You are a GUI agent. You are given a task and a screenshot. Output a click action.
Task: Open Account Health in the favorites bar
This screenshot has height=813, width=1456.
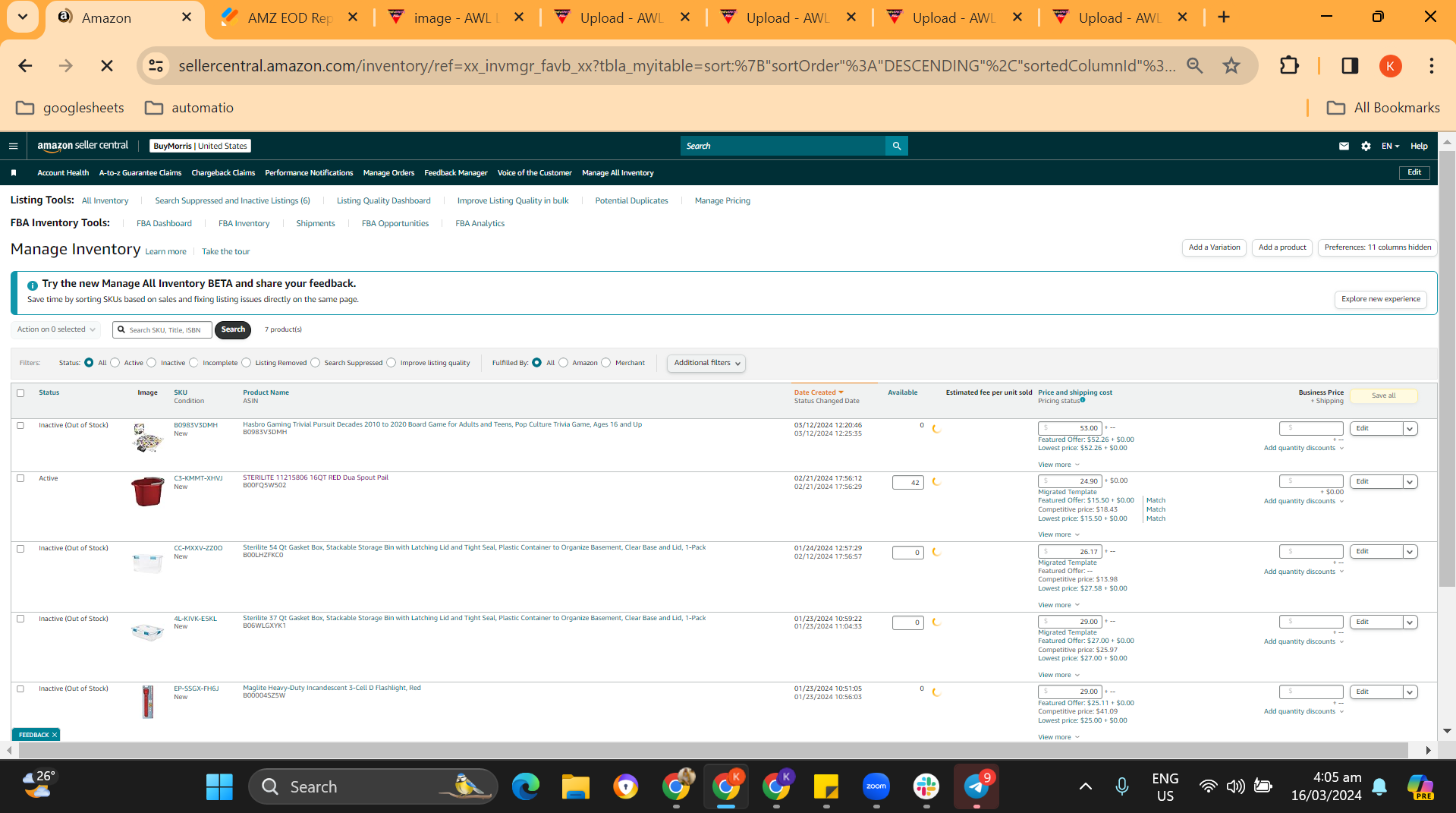click(x=63, y=173)
